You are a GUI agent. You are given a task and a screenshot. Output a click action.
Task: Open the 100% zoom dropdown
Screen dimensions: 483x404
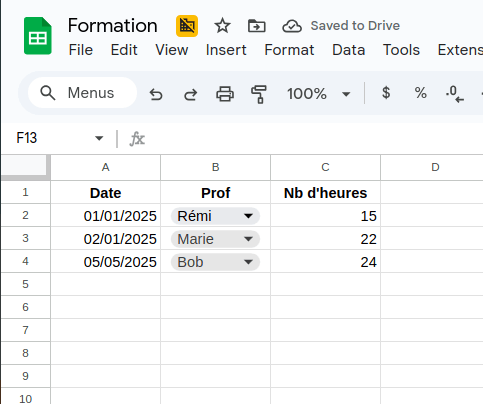click(x=318, y=94)
